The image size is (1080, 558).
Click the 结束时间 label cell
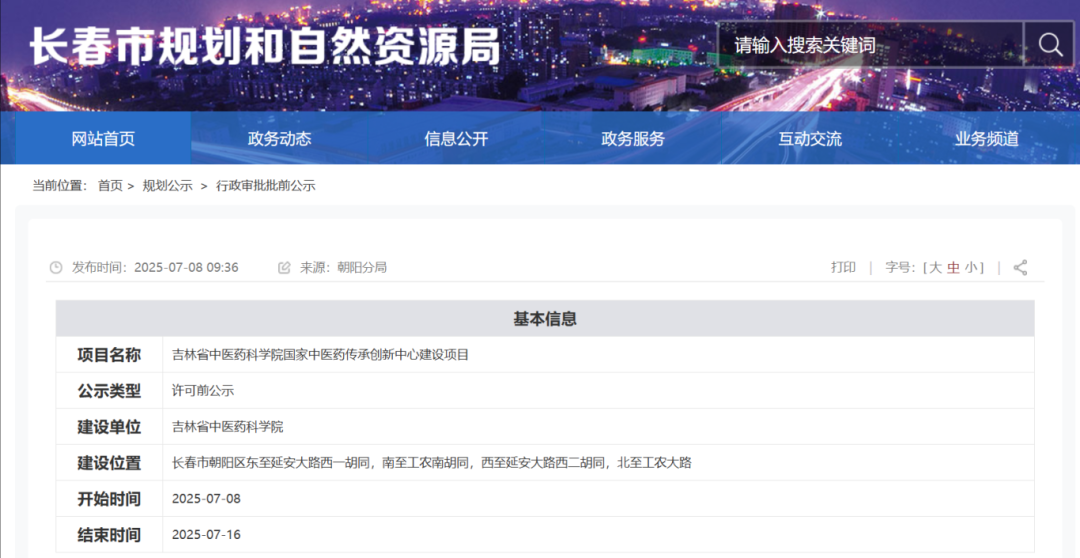(x=109, y=535)
